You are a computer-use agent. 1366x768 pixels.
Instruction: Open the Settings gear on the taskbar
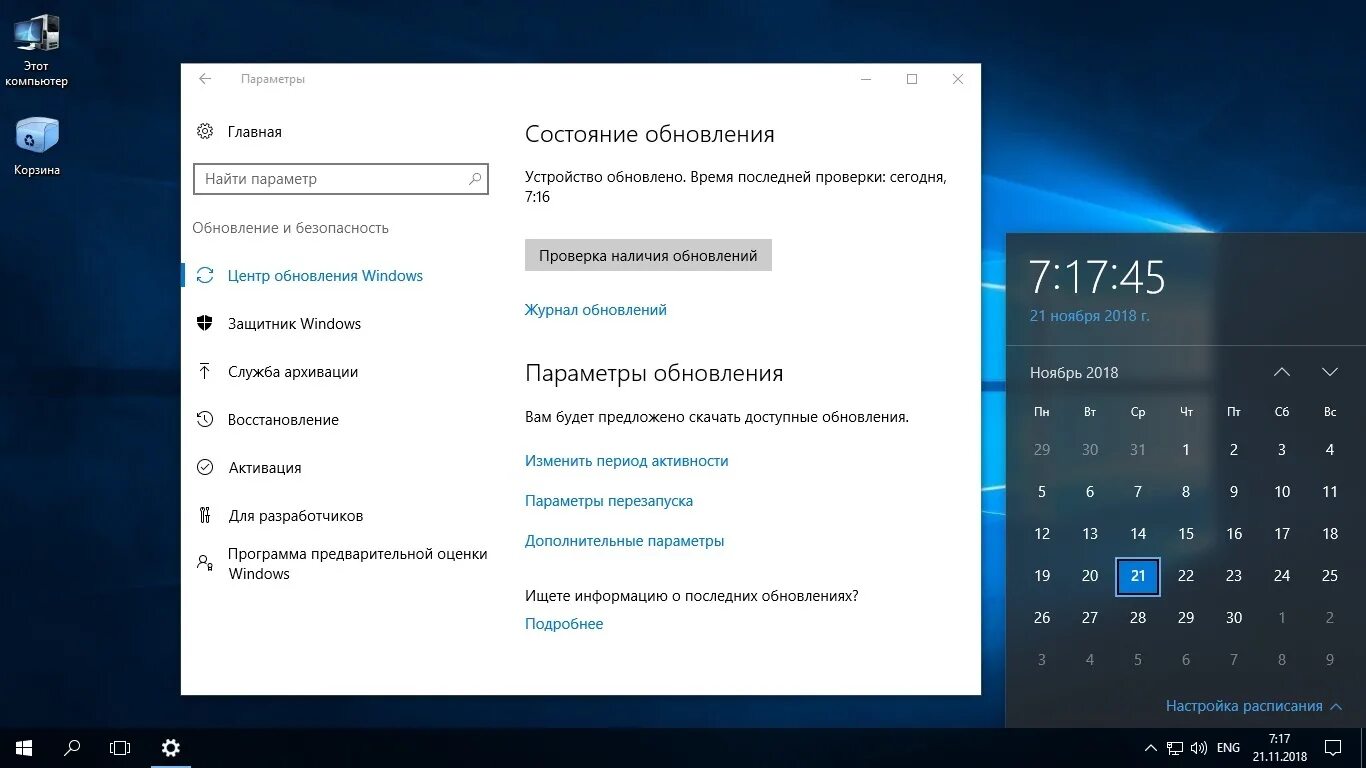(170, 747)
